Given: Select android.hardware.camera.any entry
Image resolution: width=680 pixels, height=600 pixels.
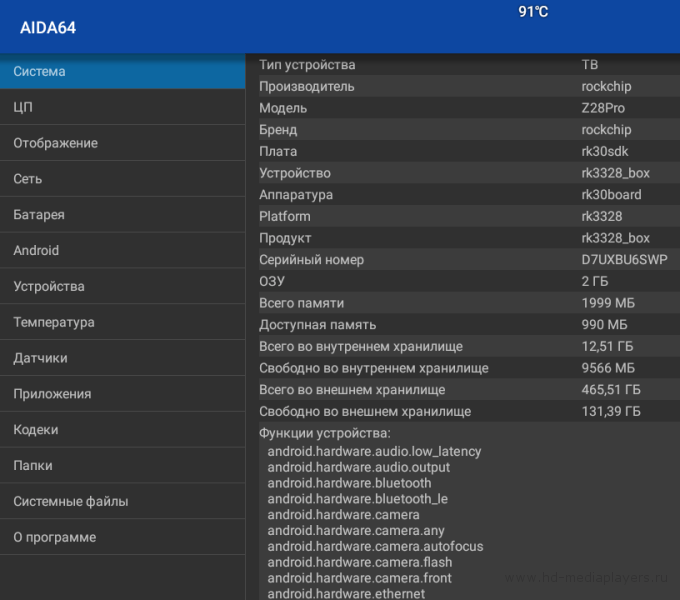Looking at the screenshot, I should pos(356,531).
